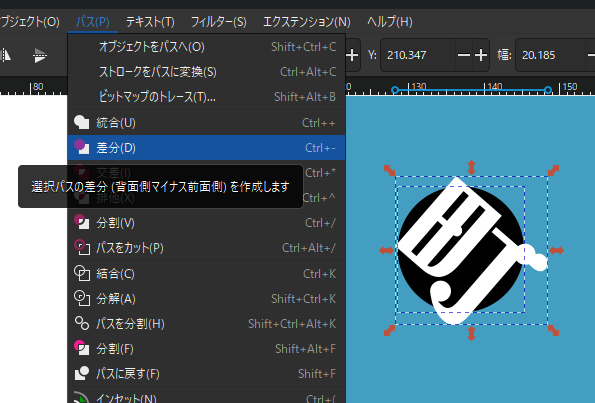Click the top-left rotation handle arrow
Screen dimensions: 595x403
click(x=389, y=170)
